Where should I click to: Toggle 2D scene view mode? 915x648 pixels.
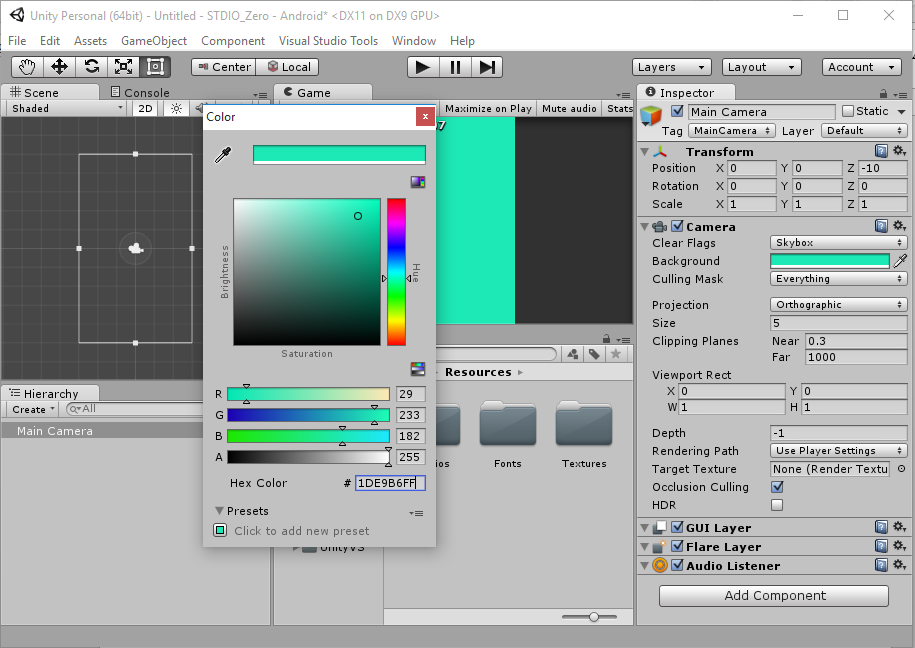click(x=145, y=109)
